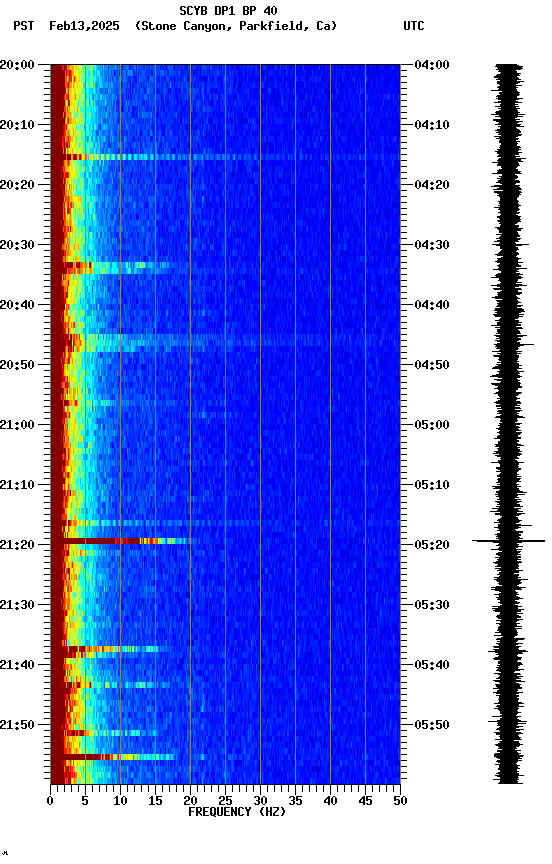Click the frequency axis value 15
The image size is (552, 864).
tap(155, 802)
